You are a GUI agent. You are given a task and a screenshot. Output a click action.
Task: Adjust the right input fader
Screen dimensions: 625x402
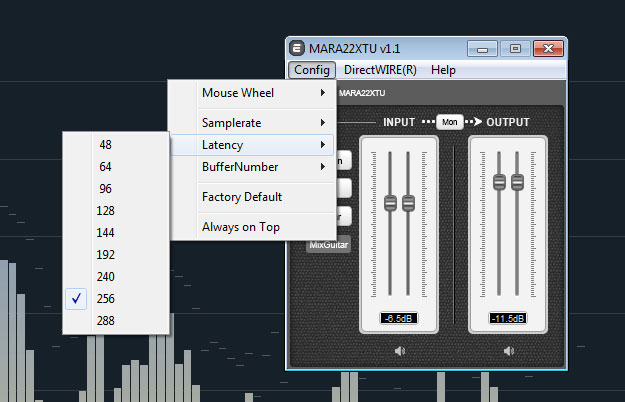(x=408, y=203)
